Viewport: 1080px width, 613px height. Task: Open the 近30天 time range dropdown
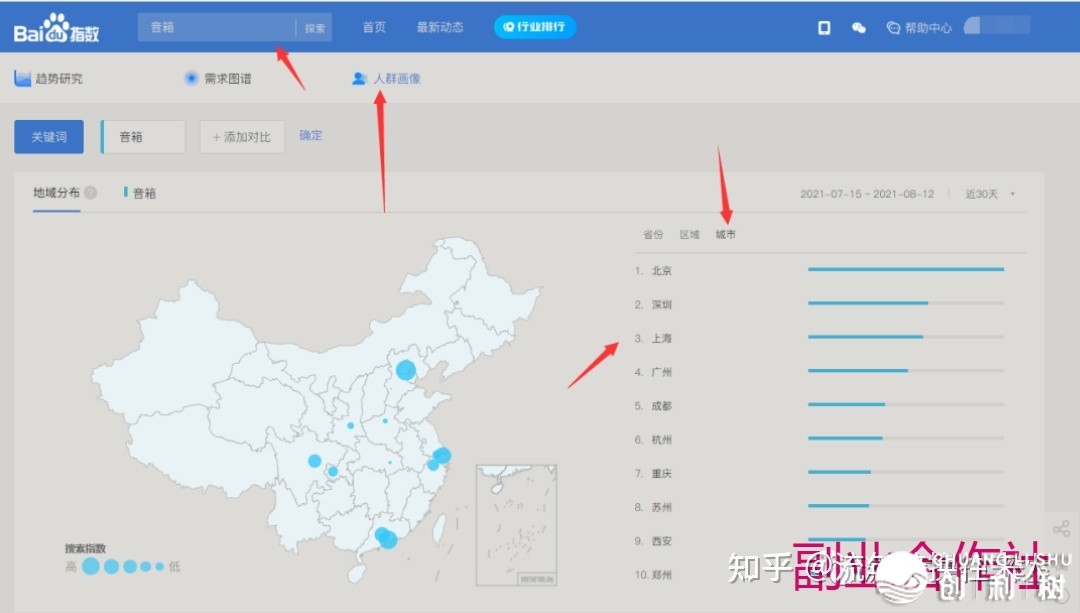988,194
